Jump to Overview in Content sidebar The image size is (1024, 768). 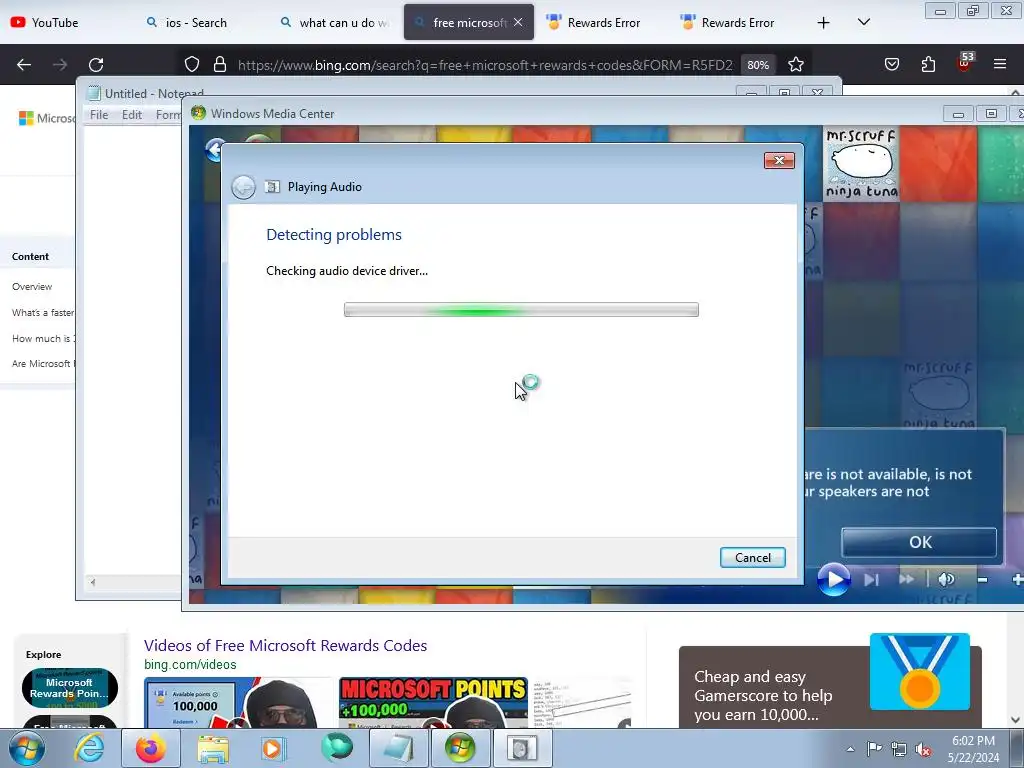click(x=31, y=287)
